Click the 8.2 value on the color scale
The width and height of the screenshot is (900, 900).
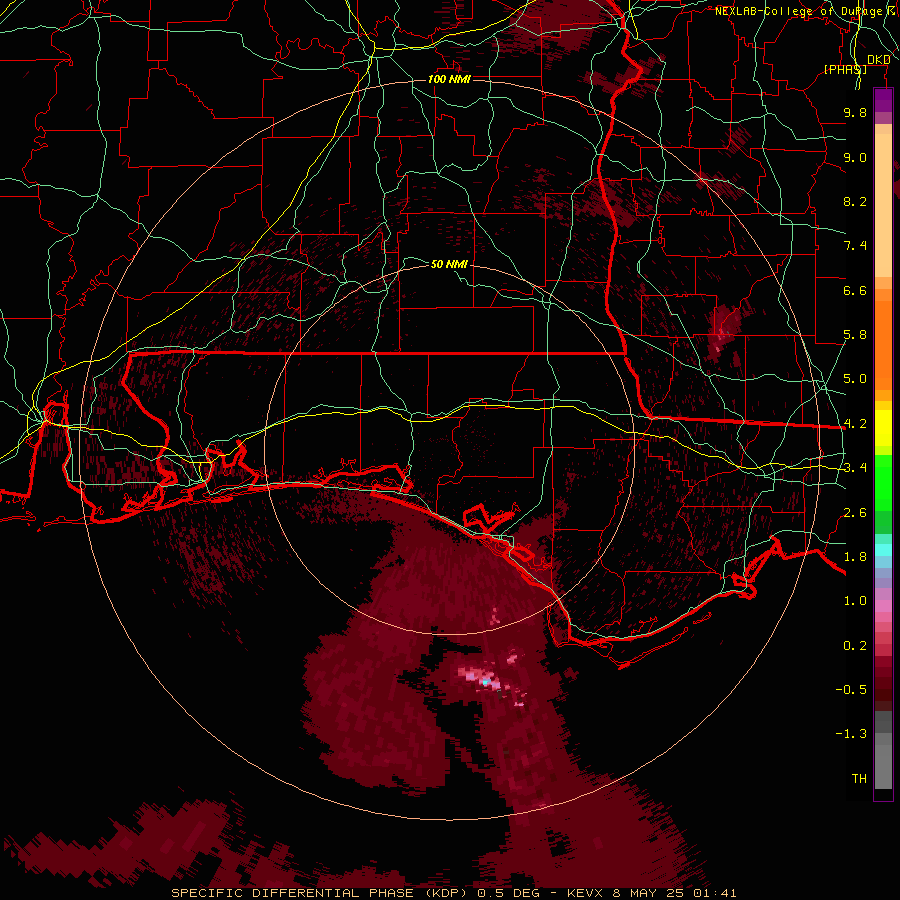[855, 201]
